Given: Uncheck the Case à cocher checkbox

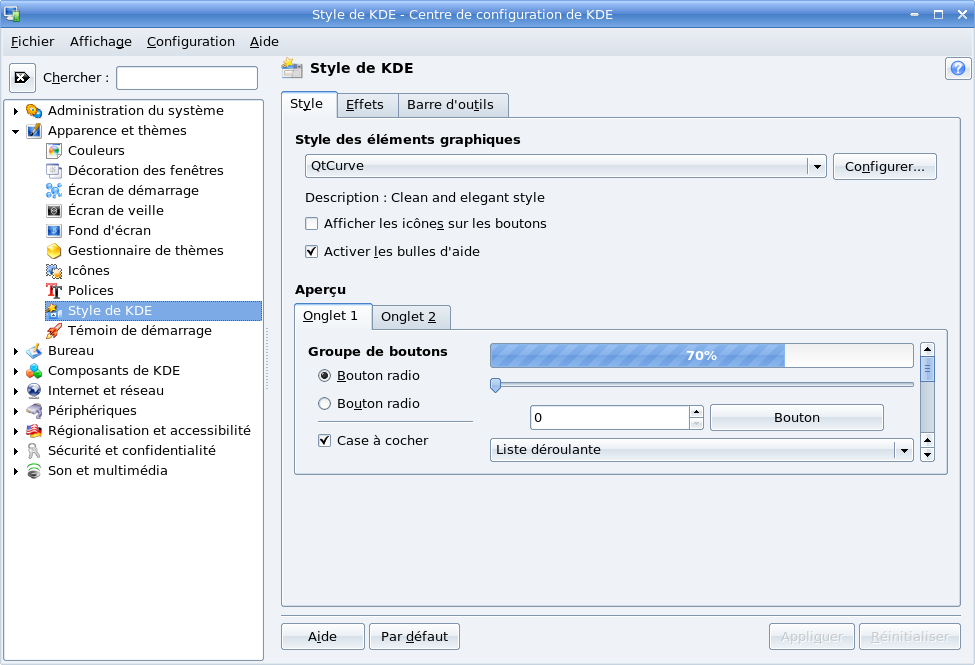Looking at the screenshot, I should 325,440.
